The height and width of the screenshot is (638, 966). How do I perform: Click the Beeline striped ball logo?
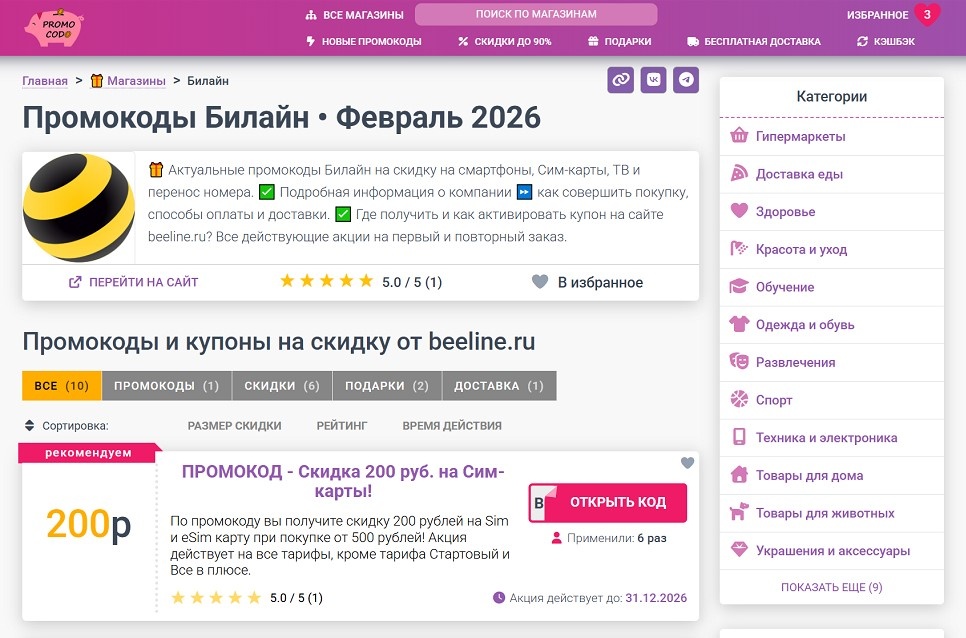click(x=78, y=208)
